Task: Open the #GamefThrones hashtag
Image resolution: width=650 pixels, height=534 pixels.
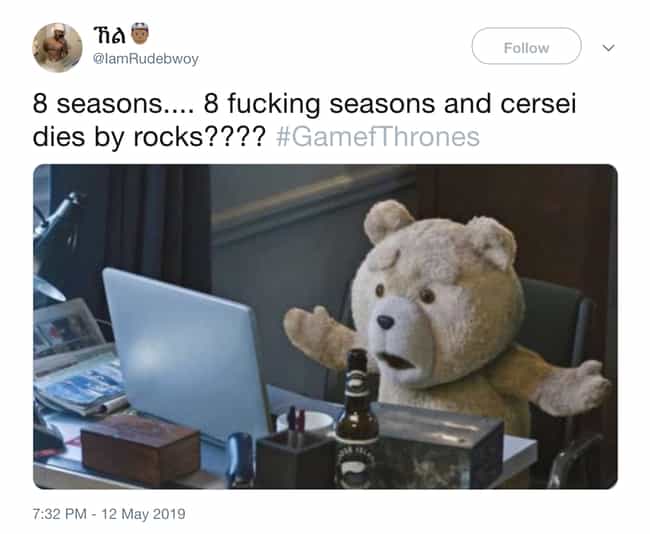Action: 378,137
